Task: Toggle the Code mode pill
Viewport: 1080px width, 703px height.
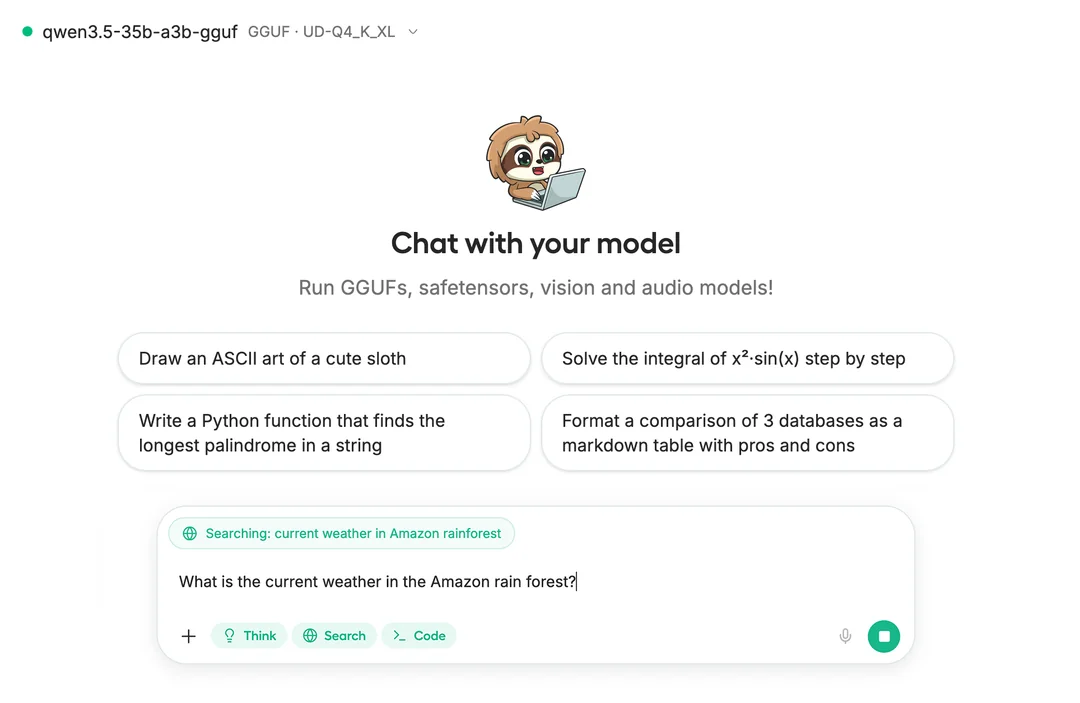Action: click(x=418, y=636)
